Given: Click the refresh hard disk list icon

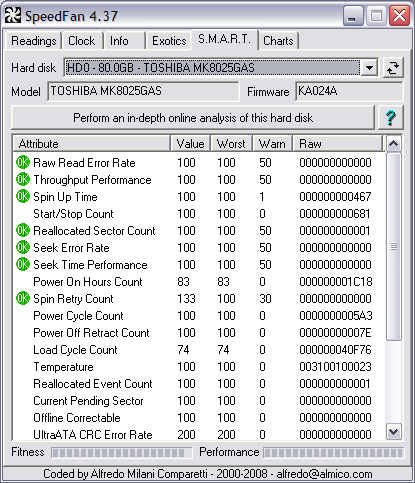Looking at the screenshot, I should (x=393, y=68).
